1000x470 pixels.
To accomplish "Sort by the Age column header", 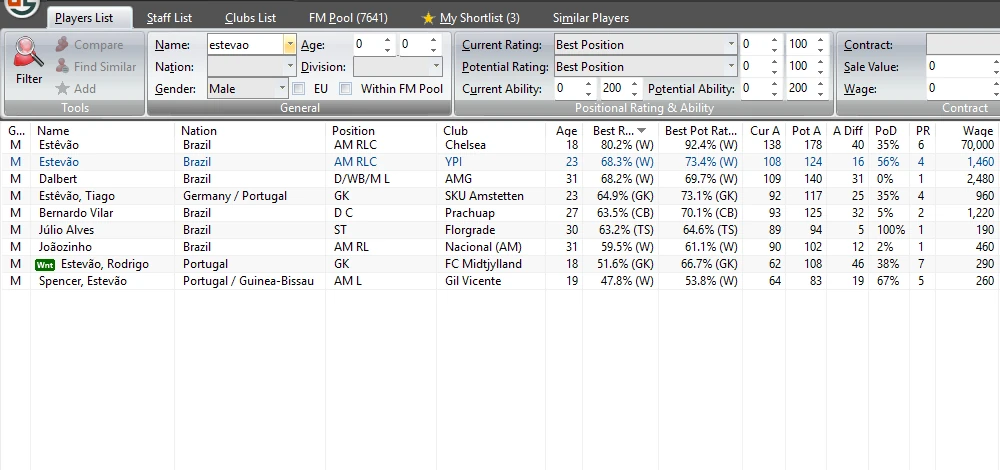I will click(x=566, y=131).
